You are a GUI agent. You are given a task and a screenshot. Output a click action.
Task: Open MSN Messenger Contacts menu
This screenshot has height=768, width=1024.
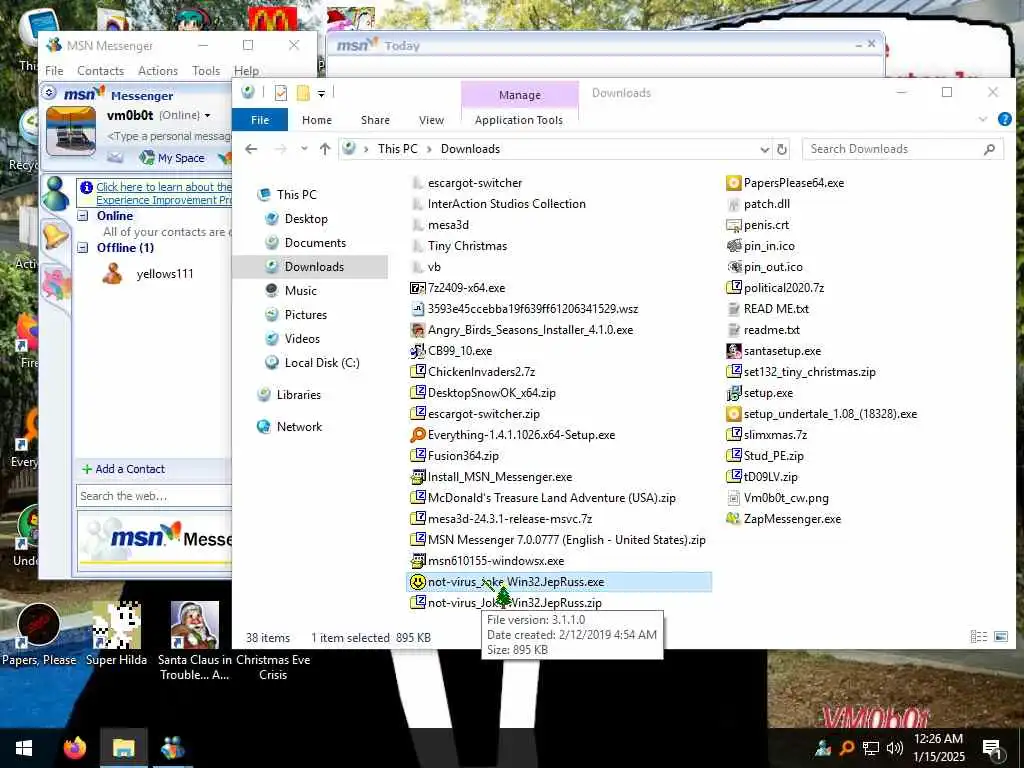101,71
